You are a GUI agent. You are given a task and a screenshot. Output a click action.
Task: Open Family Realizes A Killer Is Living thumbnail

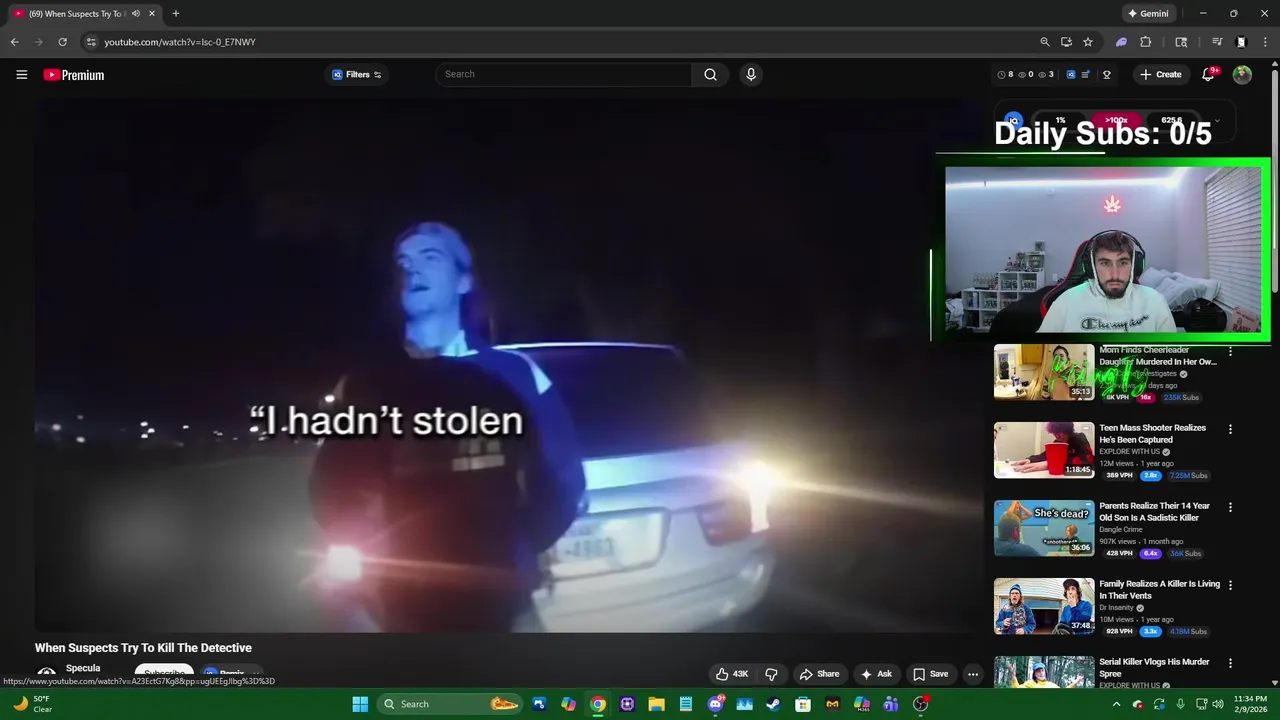(x=1044, y=606)
